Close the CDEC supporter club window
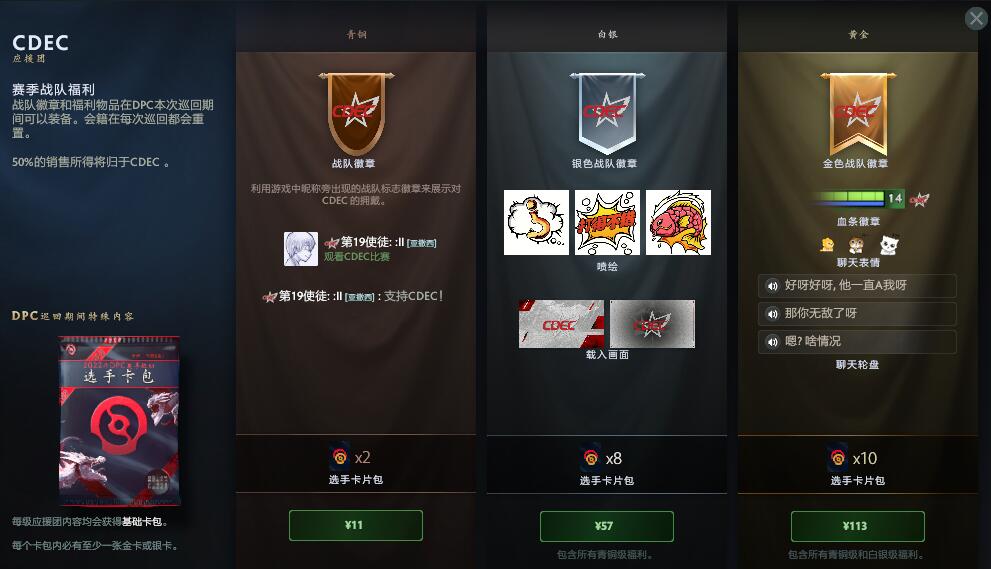 (x=976, y=18)
